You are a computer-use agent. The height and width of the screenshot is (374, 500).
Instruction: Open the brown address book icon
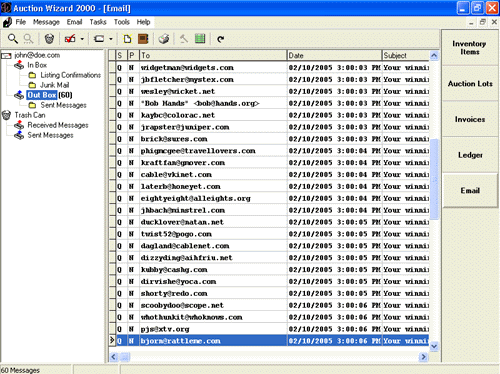click(x=143, y=39)
